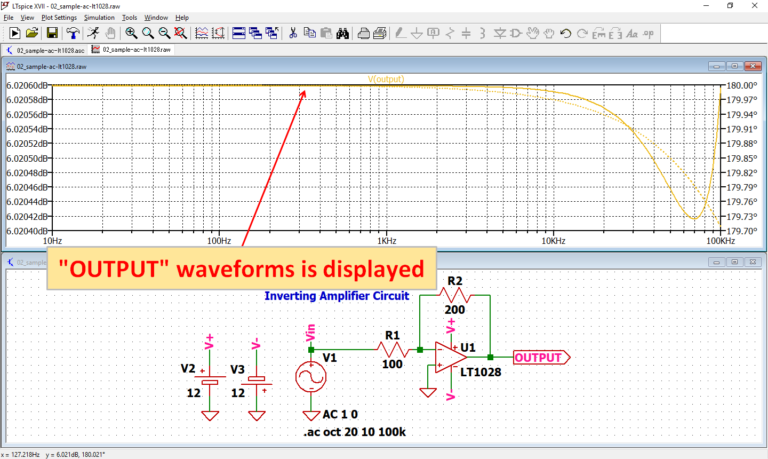Click the binoculars Find icon
Image resolution: width=768 pixels, height=459 pixels.
[x=343, y=33]
